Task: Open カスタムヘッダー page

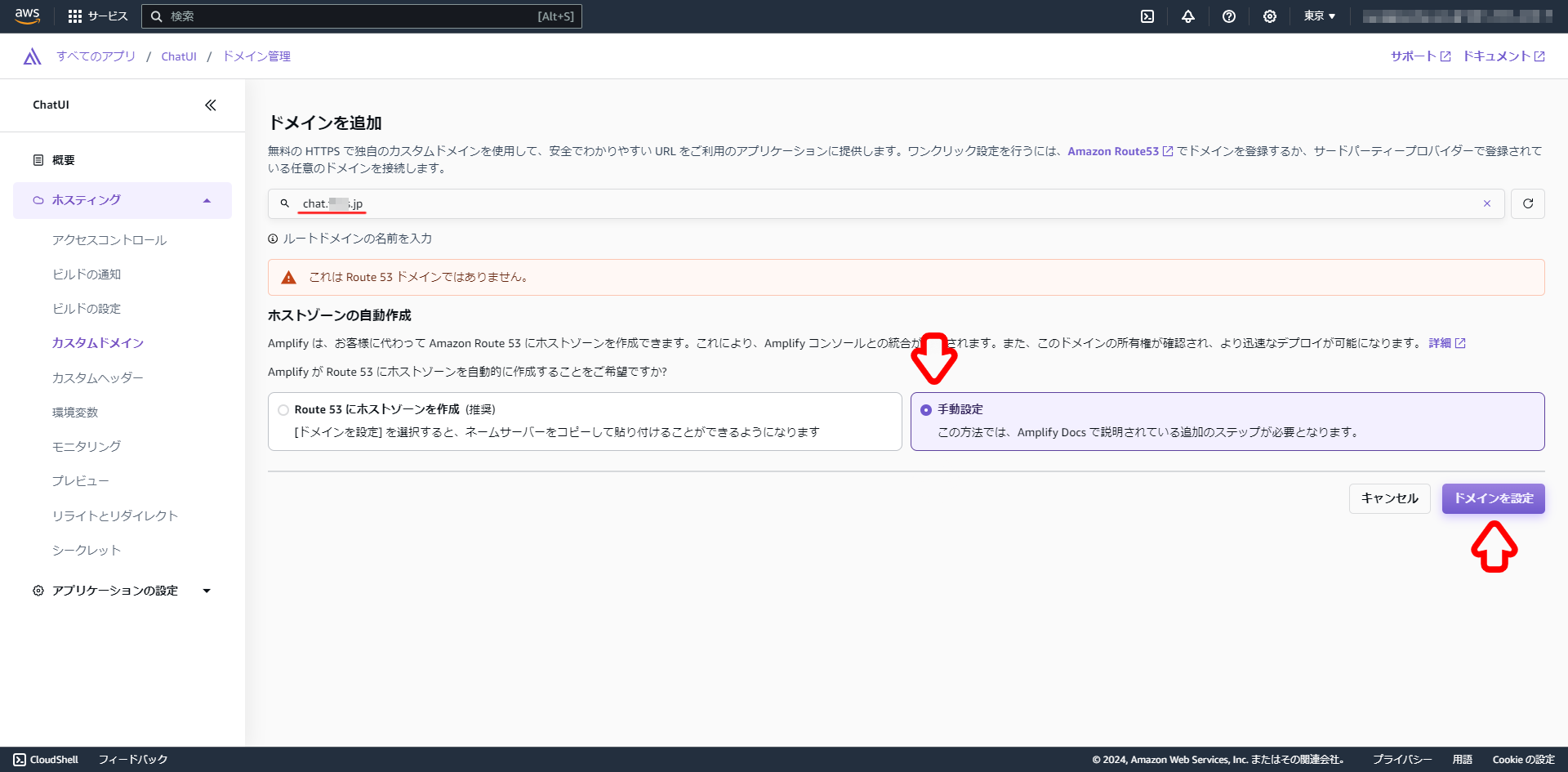Action: point(98,378)
